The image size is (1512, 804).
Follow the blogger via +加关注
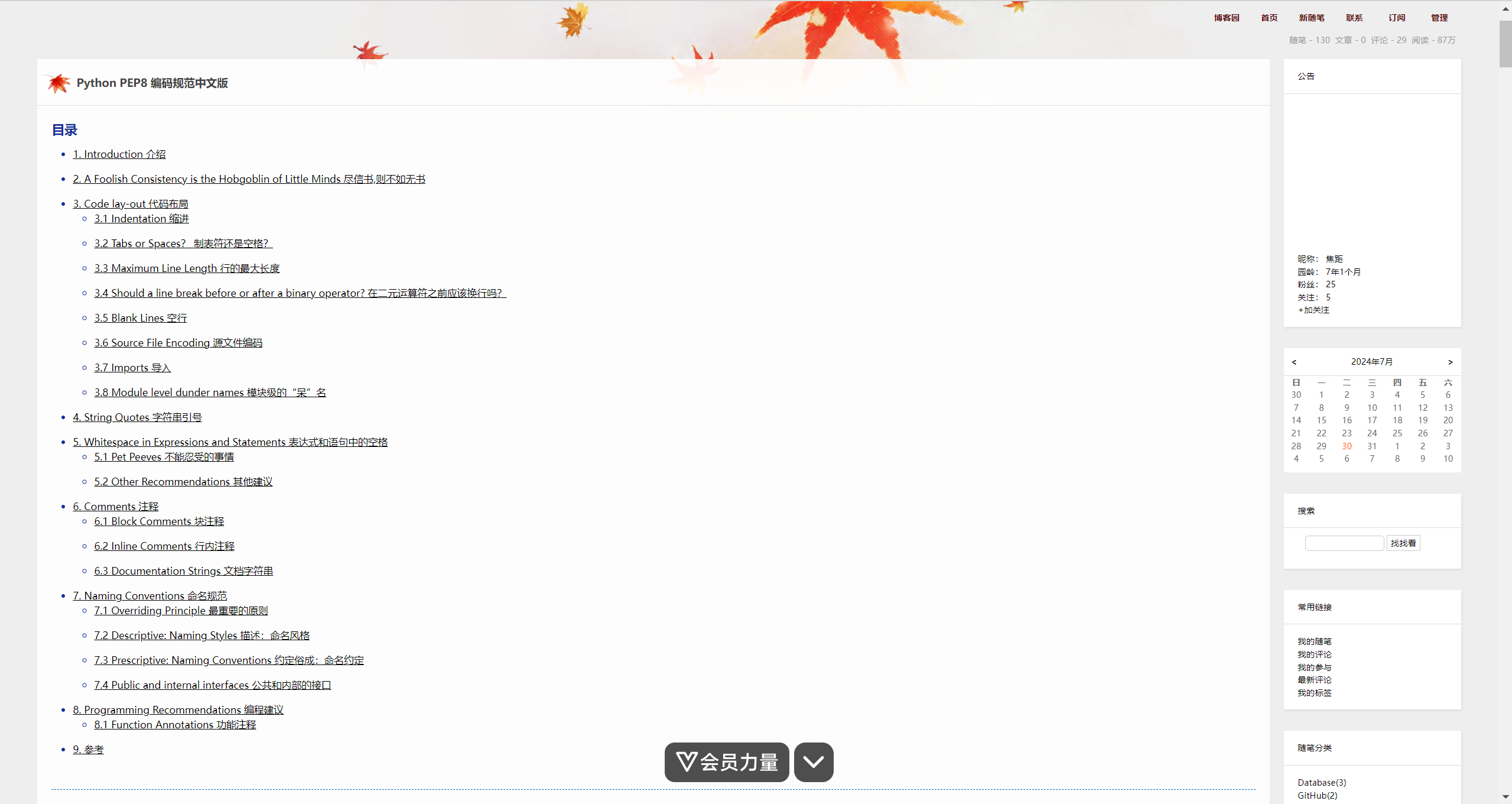(1313, 310)
